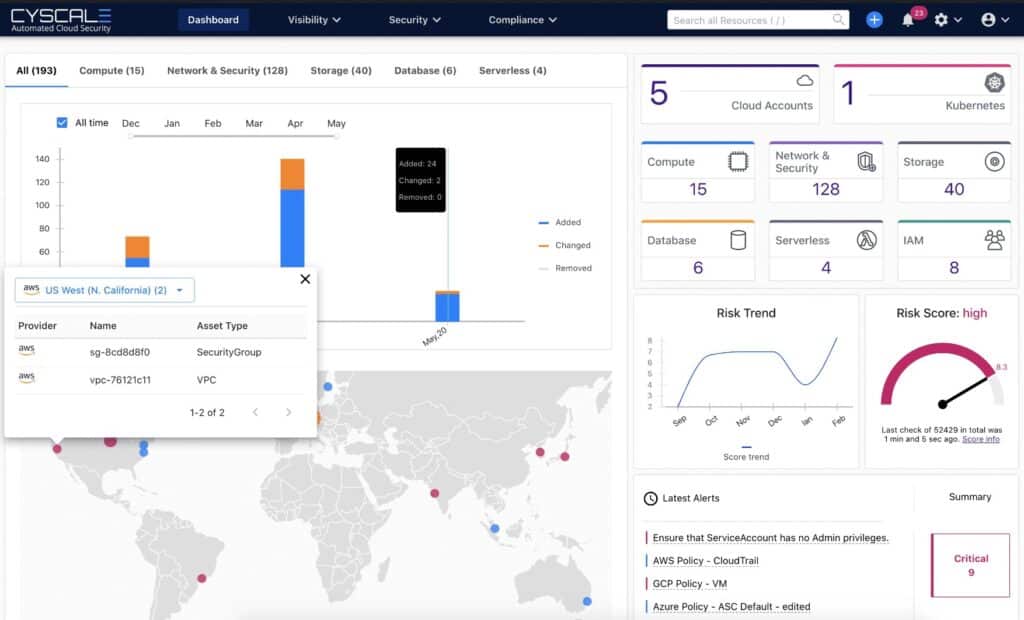Go to next page in asset popup
The height and width of the screenshot is (620, 1024).
point(288,412)
